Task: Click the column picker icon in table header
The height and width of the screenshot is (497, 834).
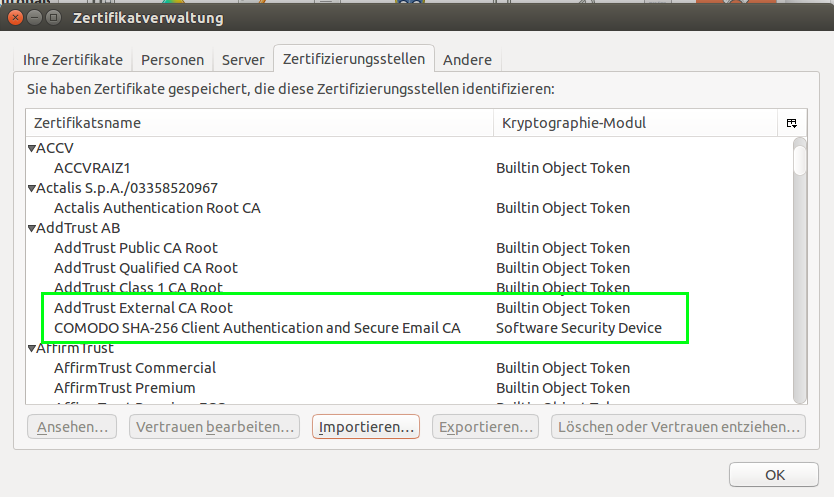Action: click(x=791, y=123)
